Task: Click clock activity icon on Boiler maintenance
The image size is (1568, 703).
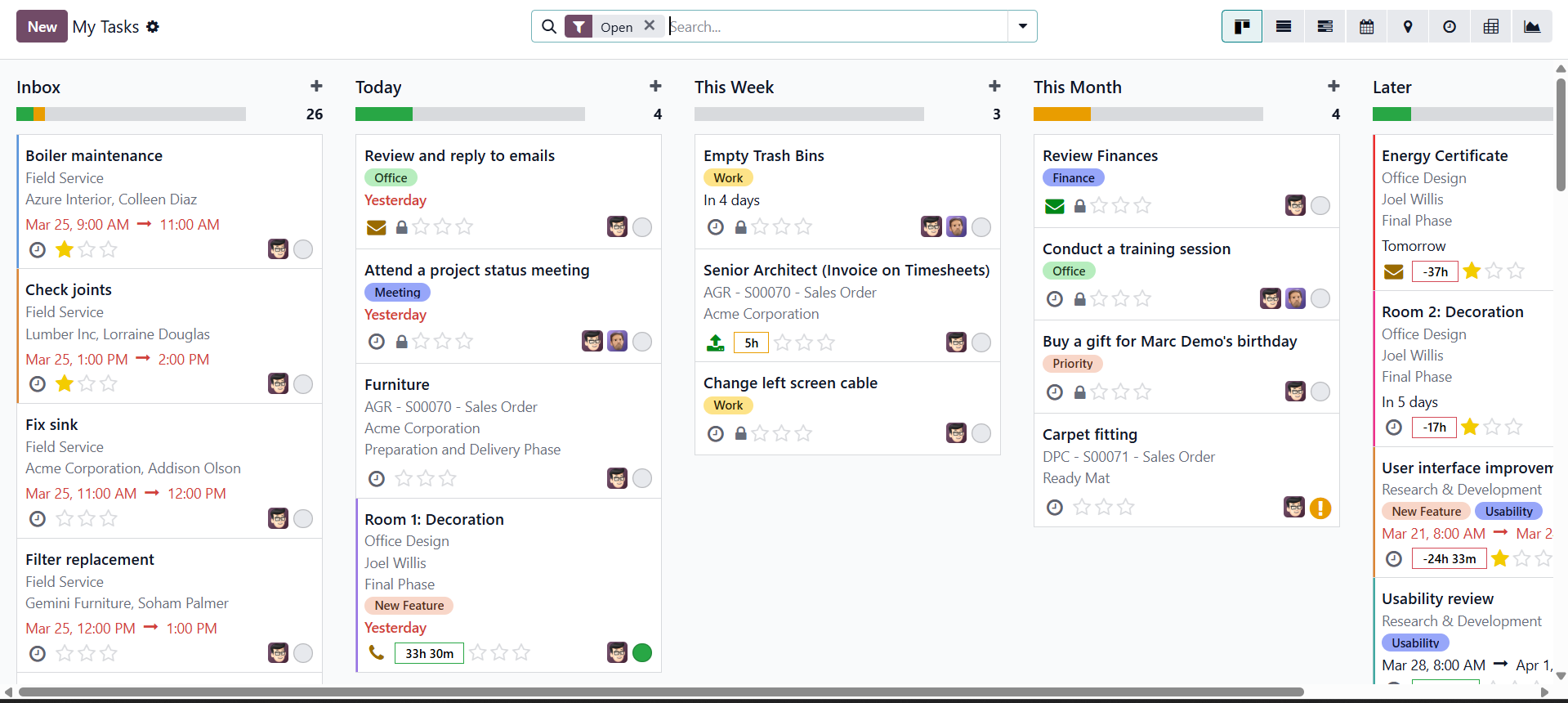Action: (38, 249)
